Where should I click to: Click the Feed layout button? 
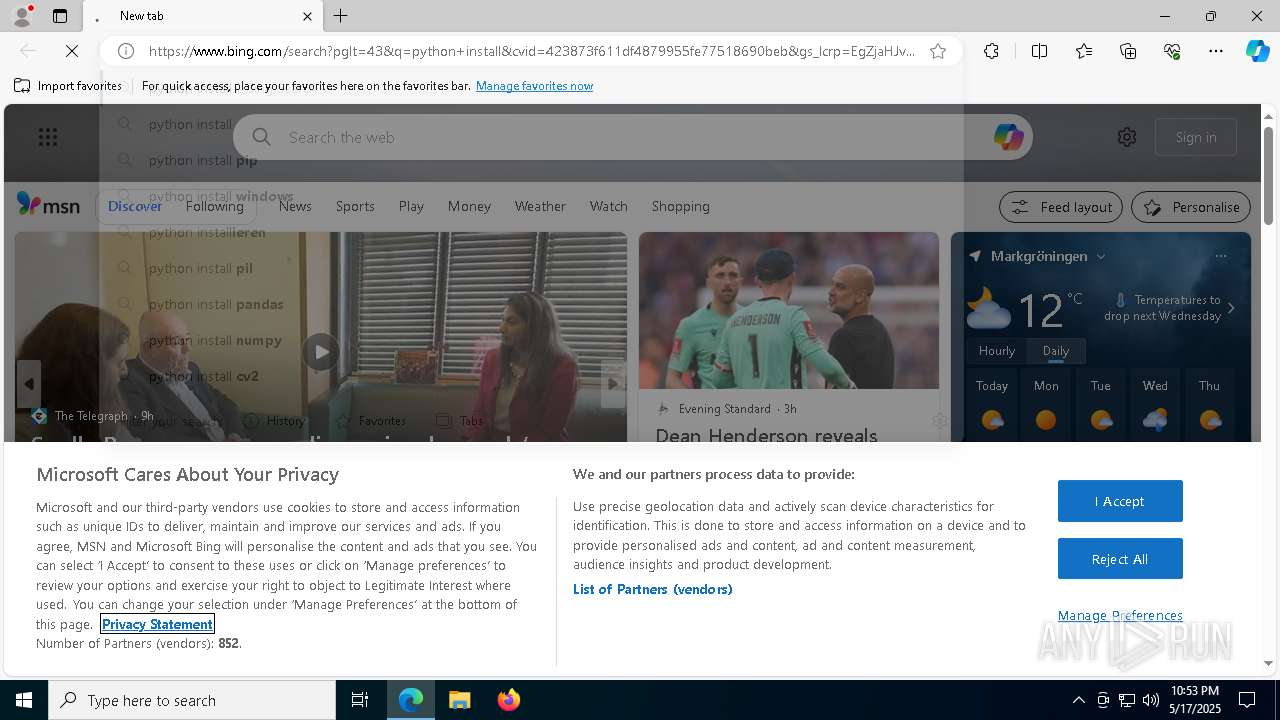1062,207
